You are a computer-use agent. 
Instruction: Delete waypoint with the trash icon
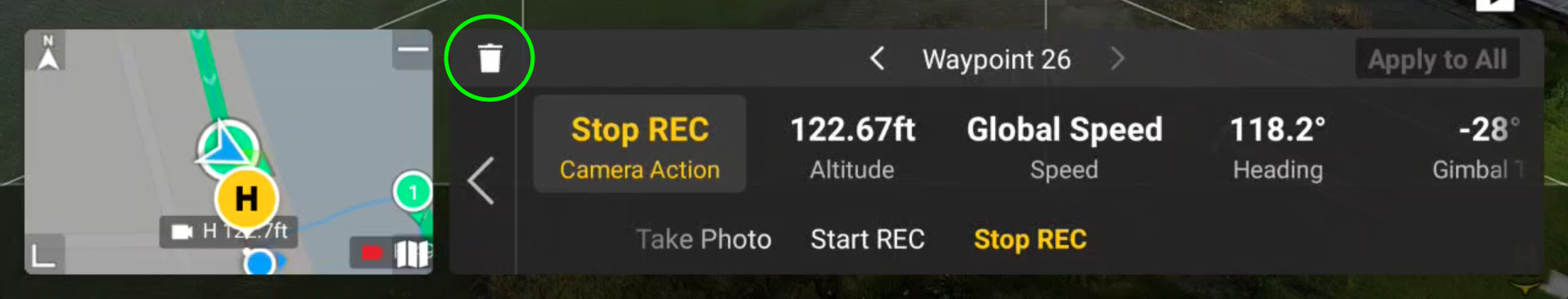489,58
